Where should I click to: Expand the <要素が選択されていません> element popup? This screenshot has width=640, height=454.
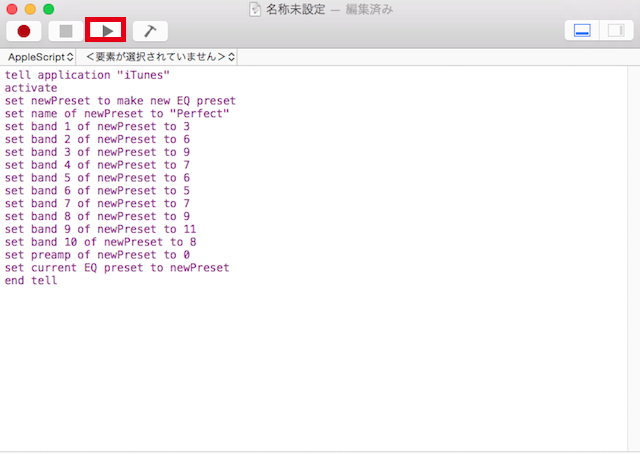(x=160, y=57)
